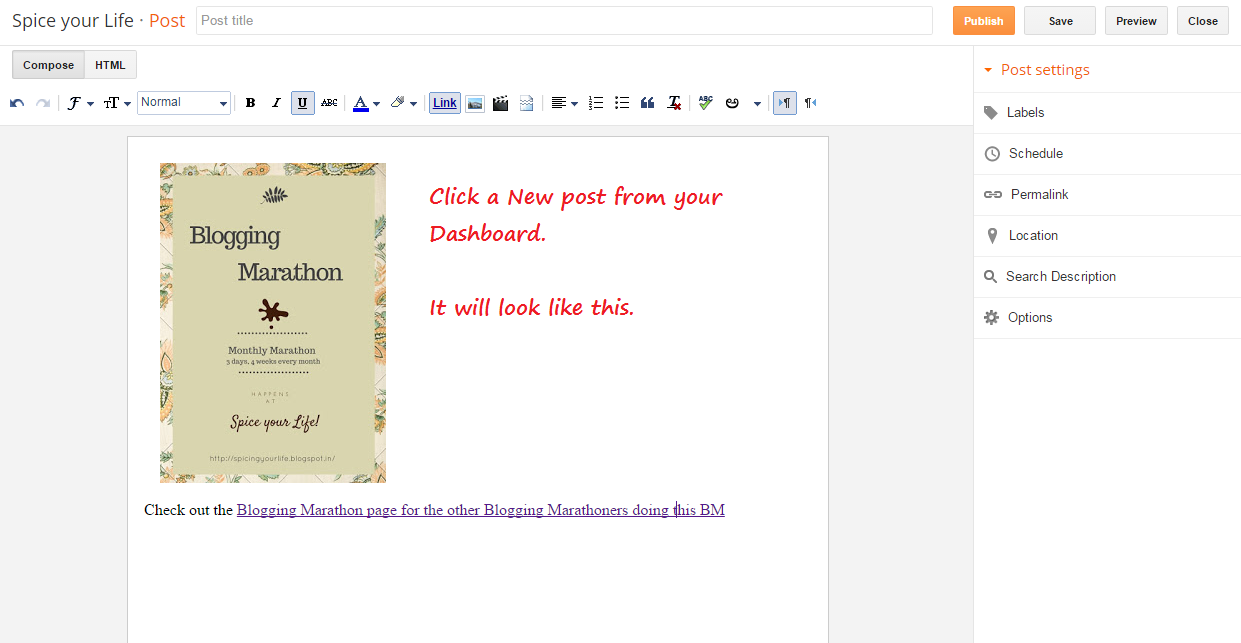This screenshot has width=1241, height=643.
Task: Insert an image using image icon
Action: 475,103
